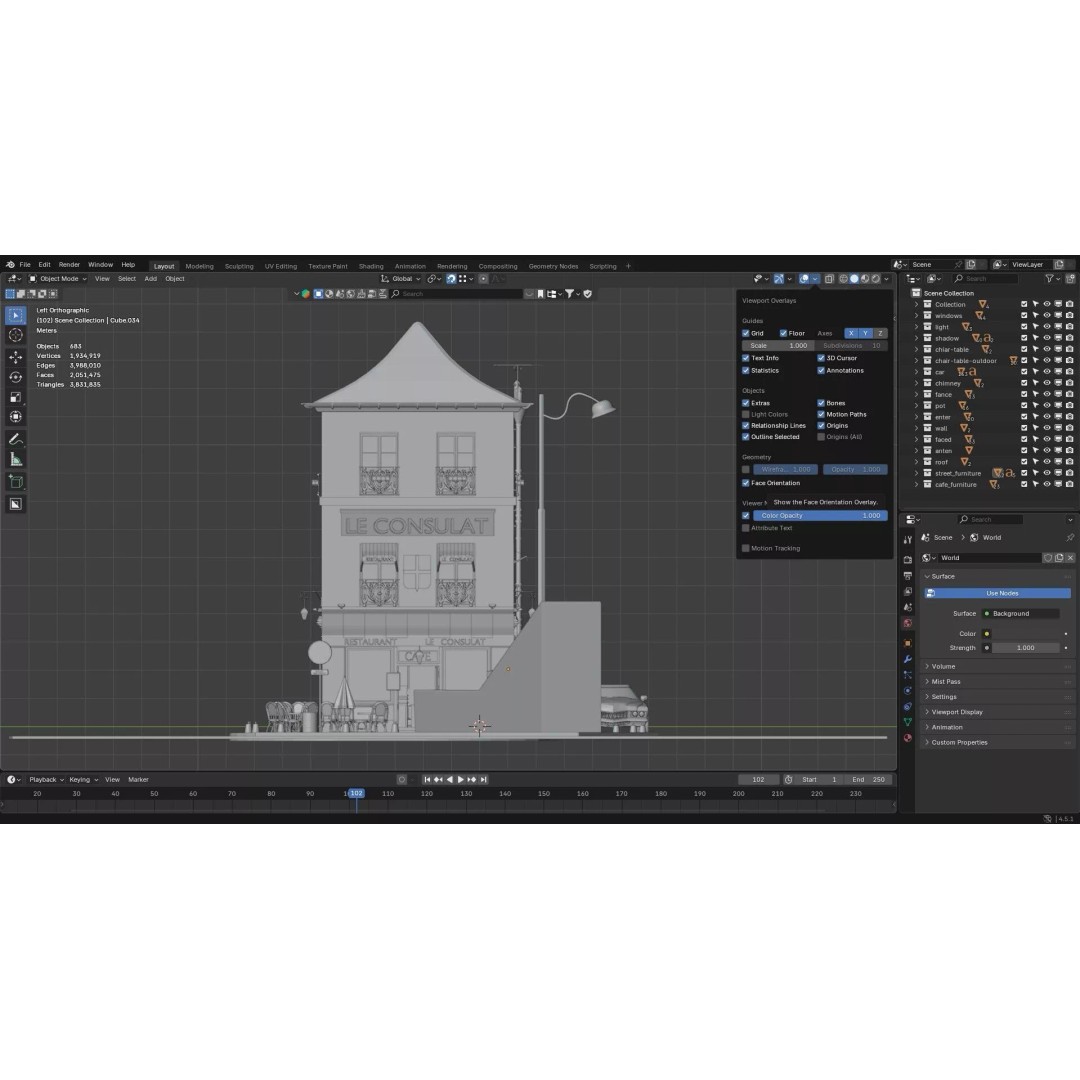Jump to the end frame button
Image resolution: width=1080 pixels, height=1080 pixels.
click(484, 780)
